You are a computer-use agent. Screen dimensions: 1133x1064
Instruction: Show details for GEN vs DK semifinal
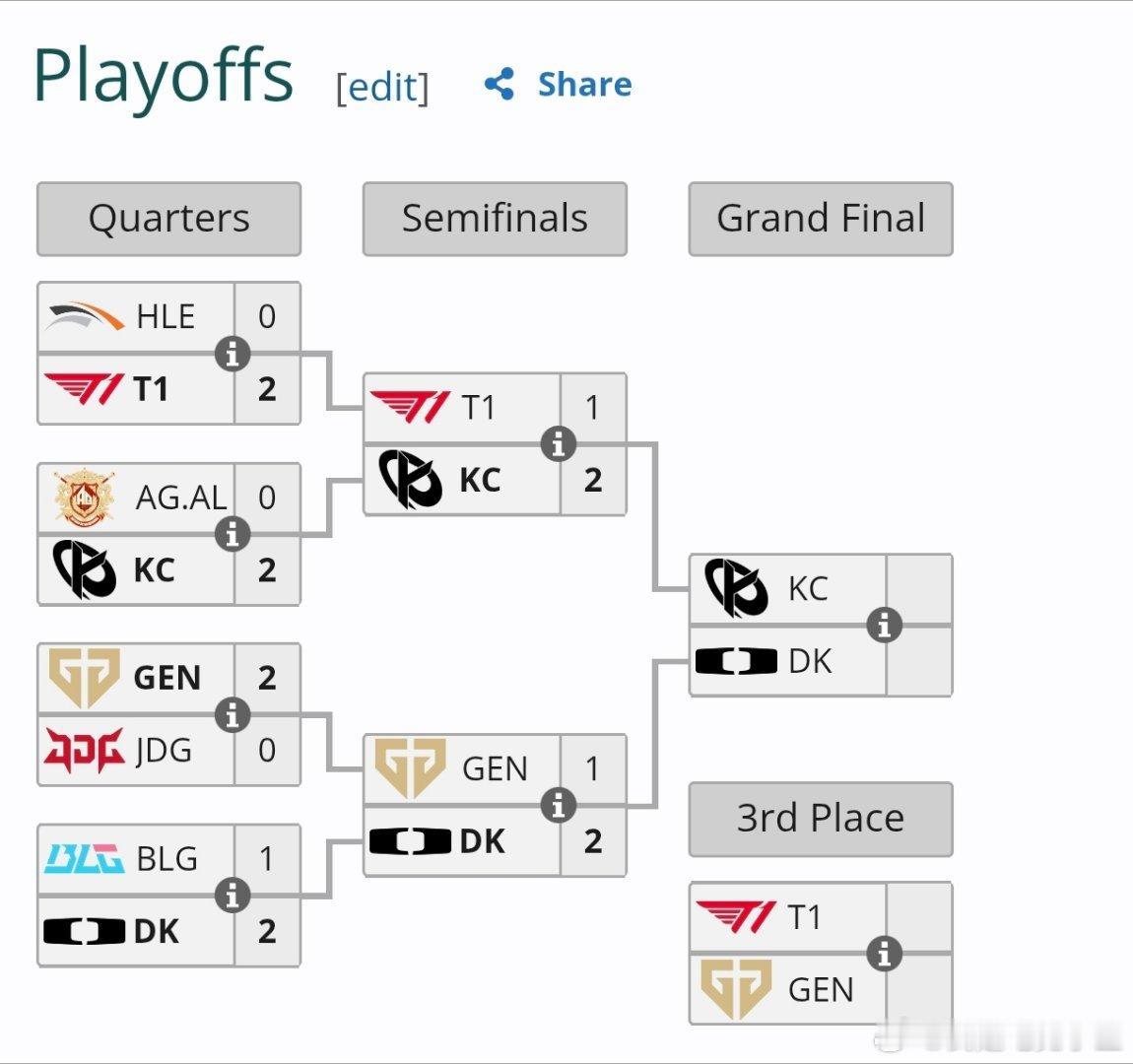(559, 806)
